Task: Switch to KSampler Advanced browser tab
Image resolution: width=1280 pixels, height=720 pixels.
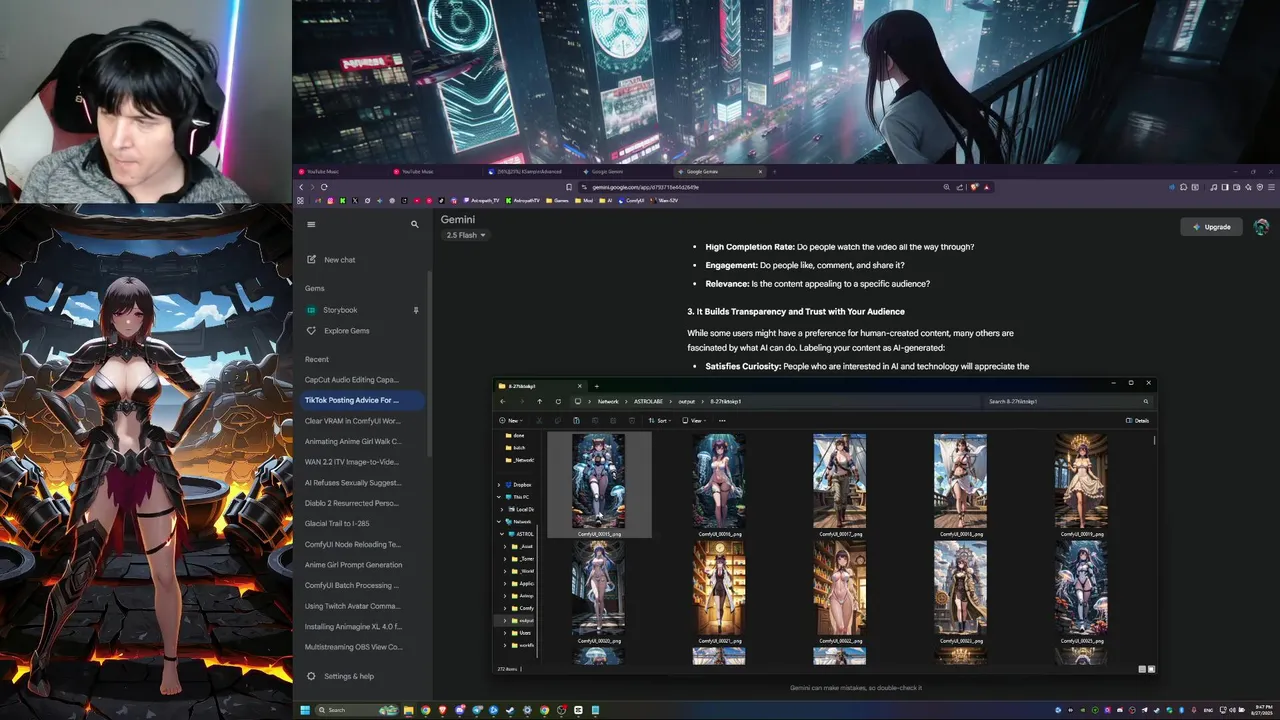Action: click(529, 172)
